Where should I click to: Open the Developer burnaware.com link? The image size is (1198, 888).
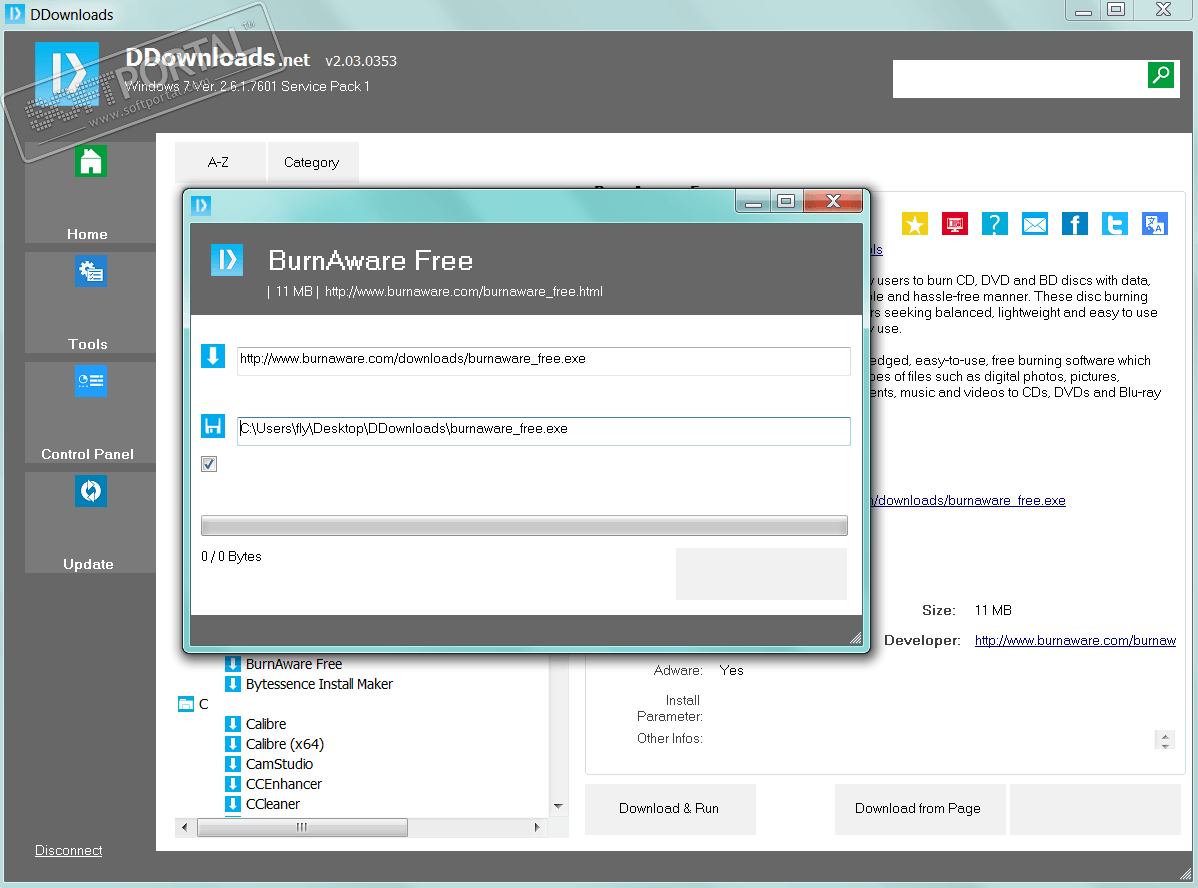[1075, 640]
